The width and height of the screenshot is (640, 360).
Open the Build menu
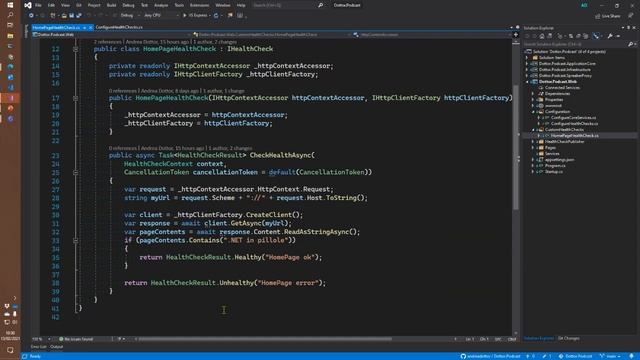coord(111,5)
